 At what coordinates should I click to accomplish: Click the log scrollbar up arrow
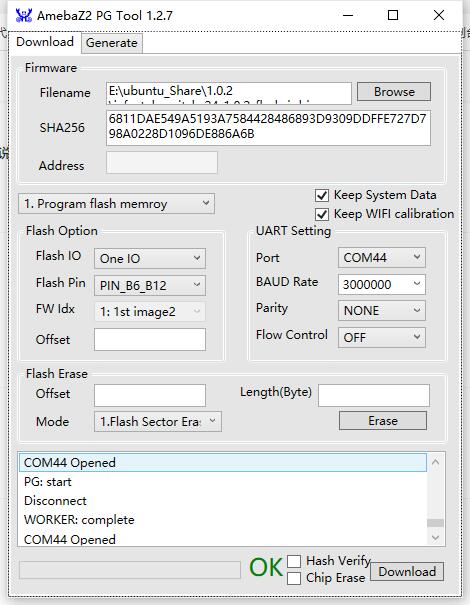436,462
